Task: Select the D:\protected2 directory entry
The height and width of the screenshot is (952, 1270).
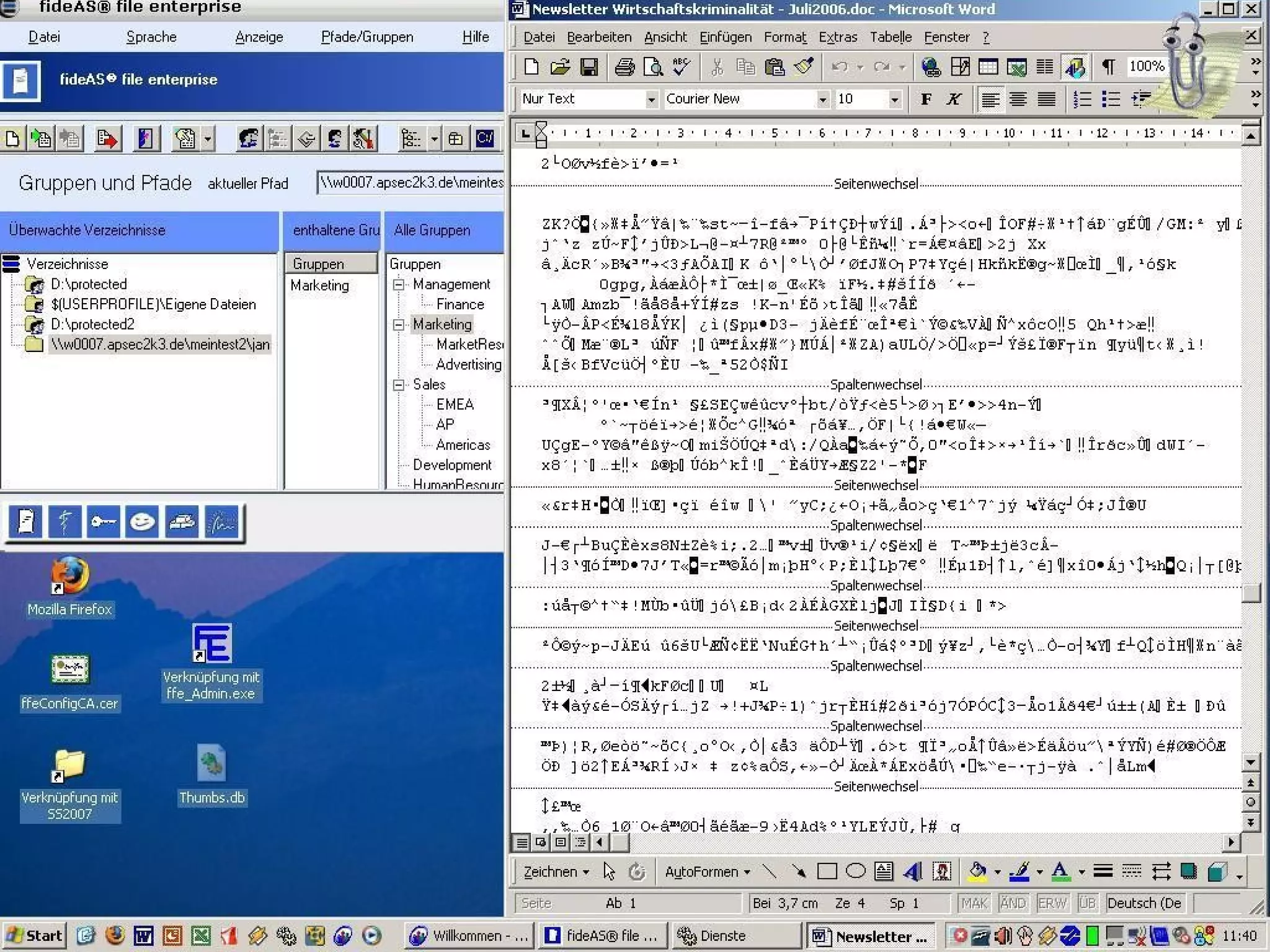Action: pyautogui.click(x=92, y=324)
